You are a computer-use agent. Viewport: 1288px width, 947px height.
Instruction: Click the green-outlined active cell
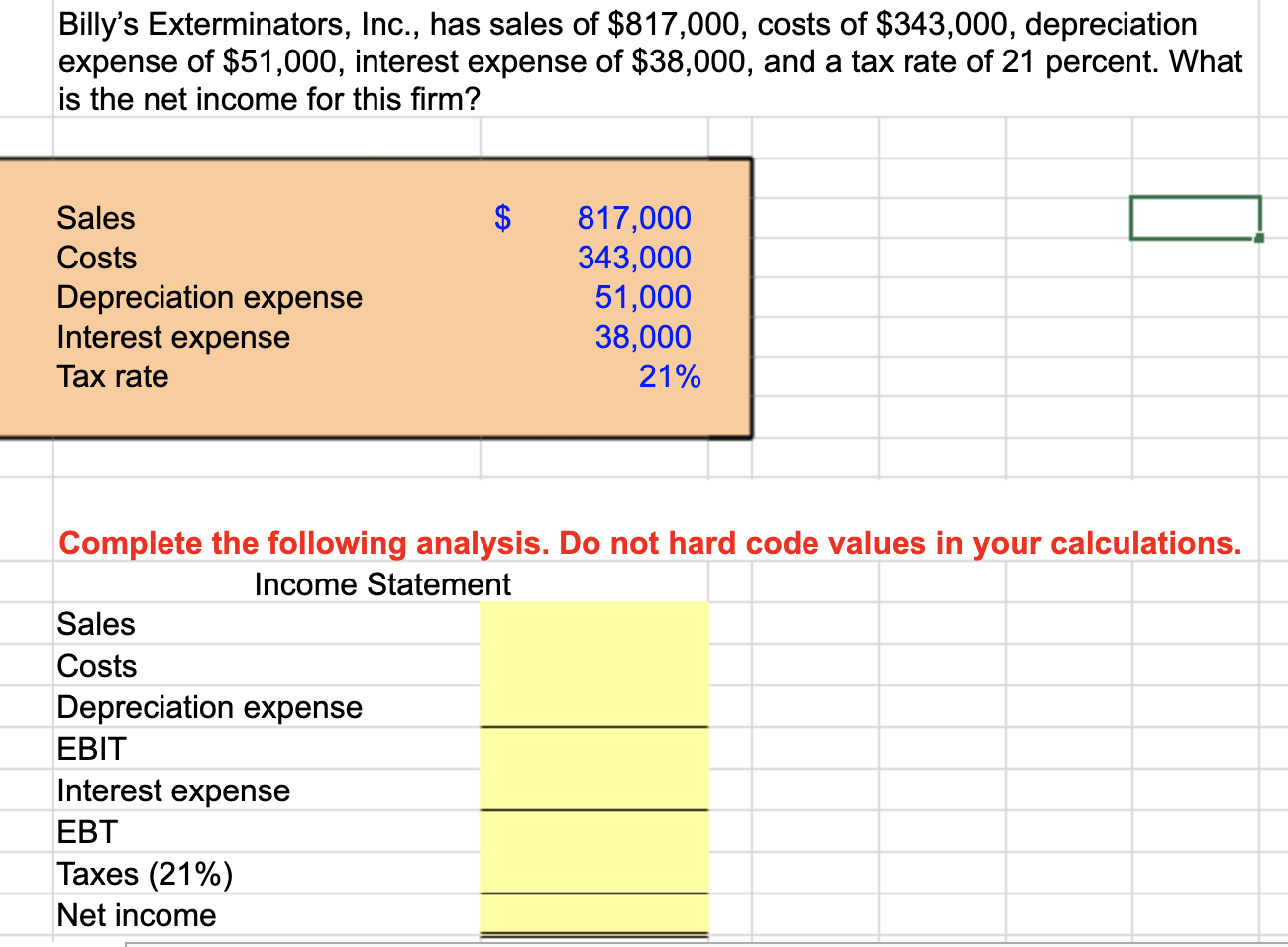click(1196, 218)
